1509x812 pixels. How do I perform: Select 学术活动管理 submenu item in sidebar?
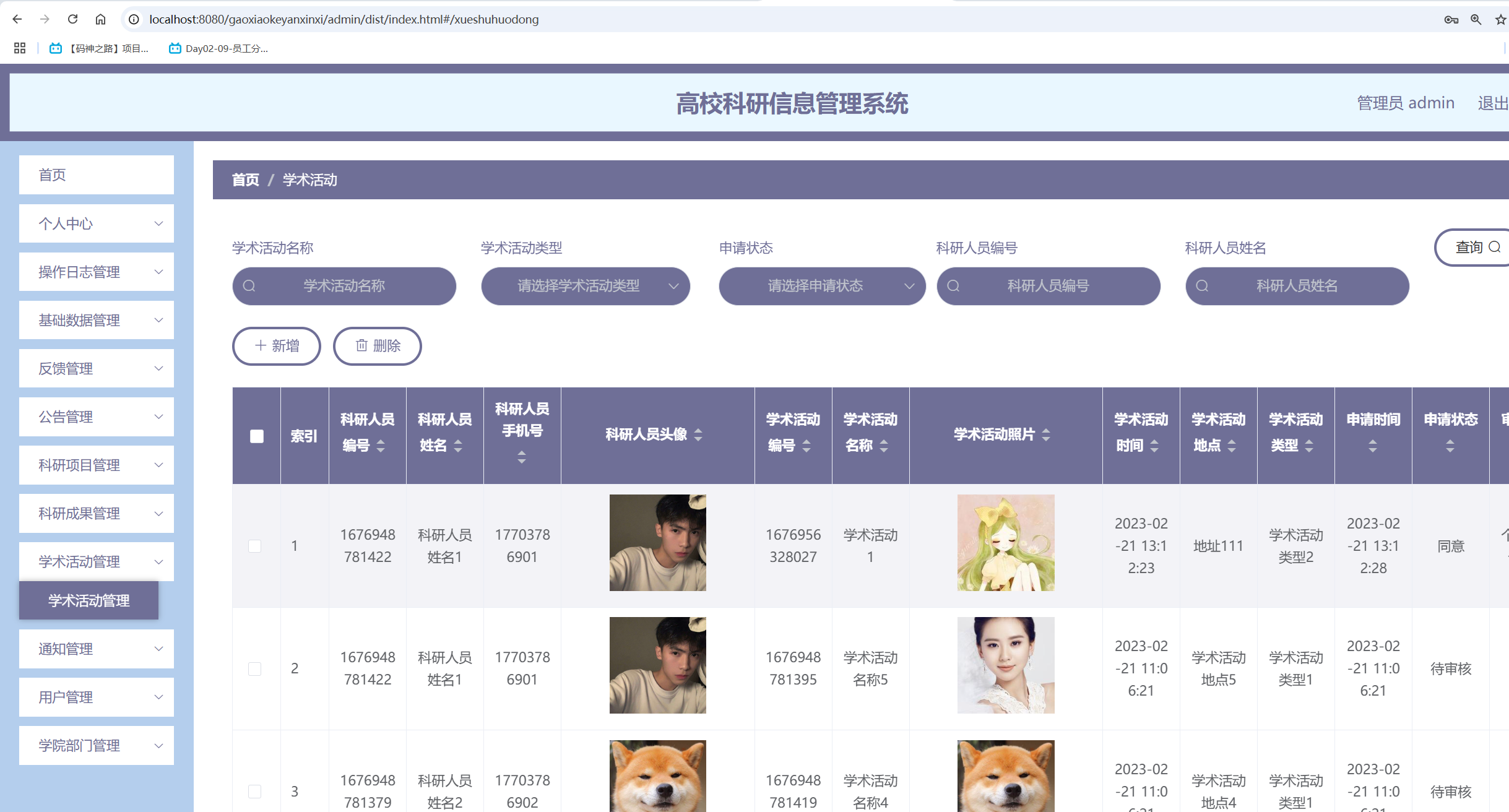(89, 600)
